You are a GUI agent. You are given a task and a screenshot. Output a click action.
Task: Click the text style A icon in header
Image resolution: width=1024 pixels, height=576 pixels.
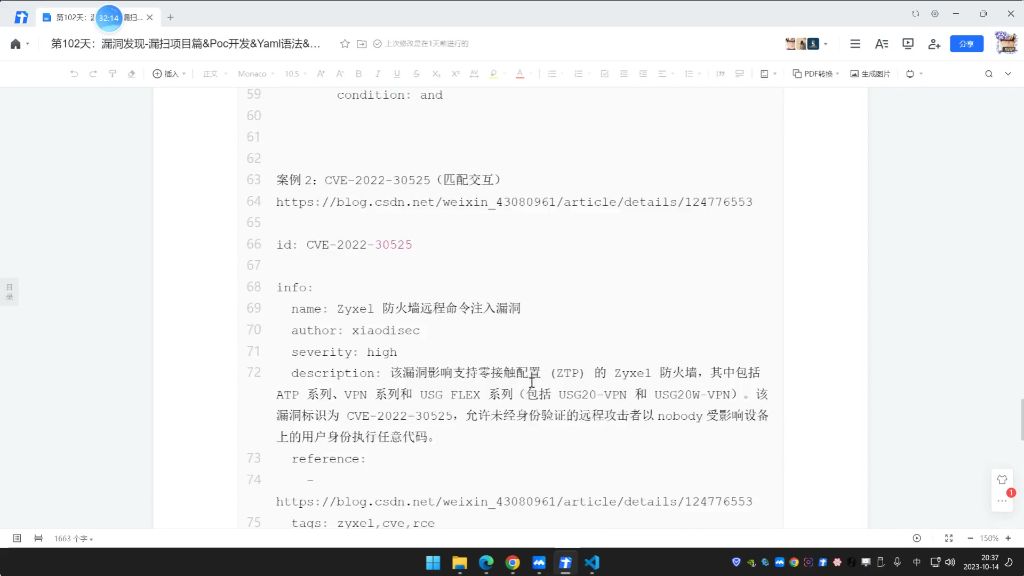(881, 44)
